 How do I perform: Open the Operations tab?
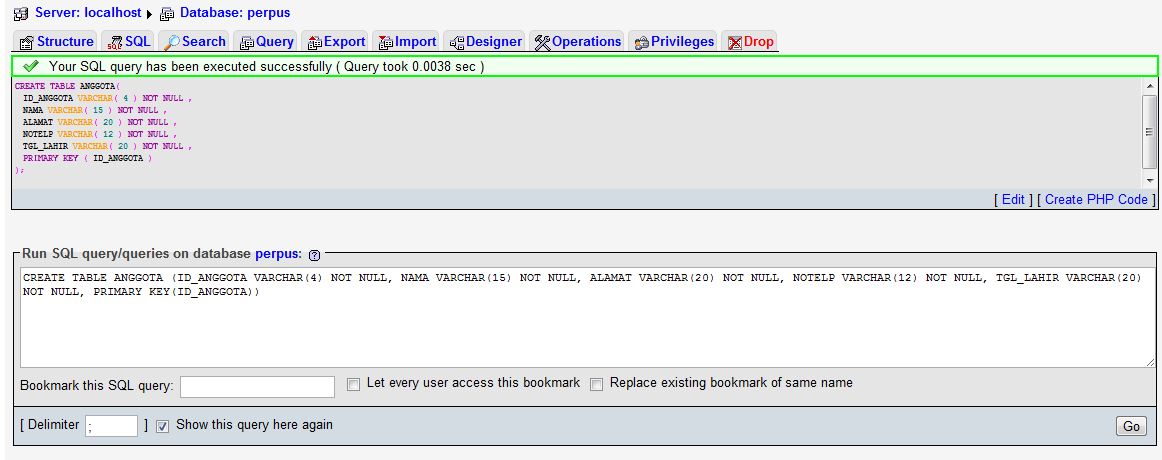577,41
